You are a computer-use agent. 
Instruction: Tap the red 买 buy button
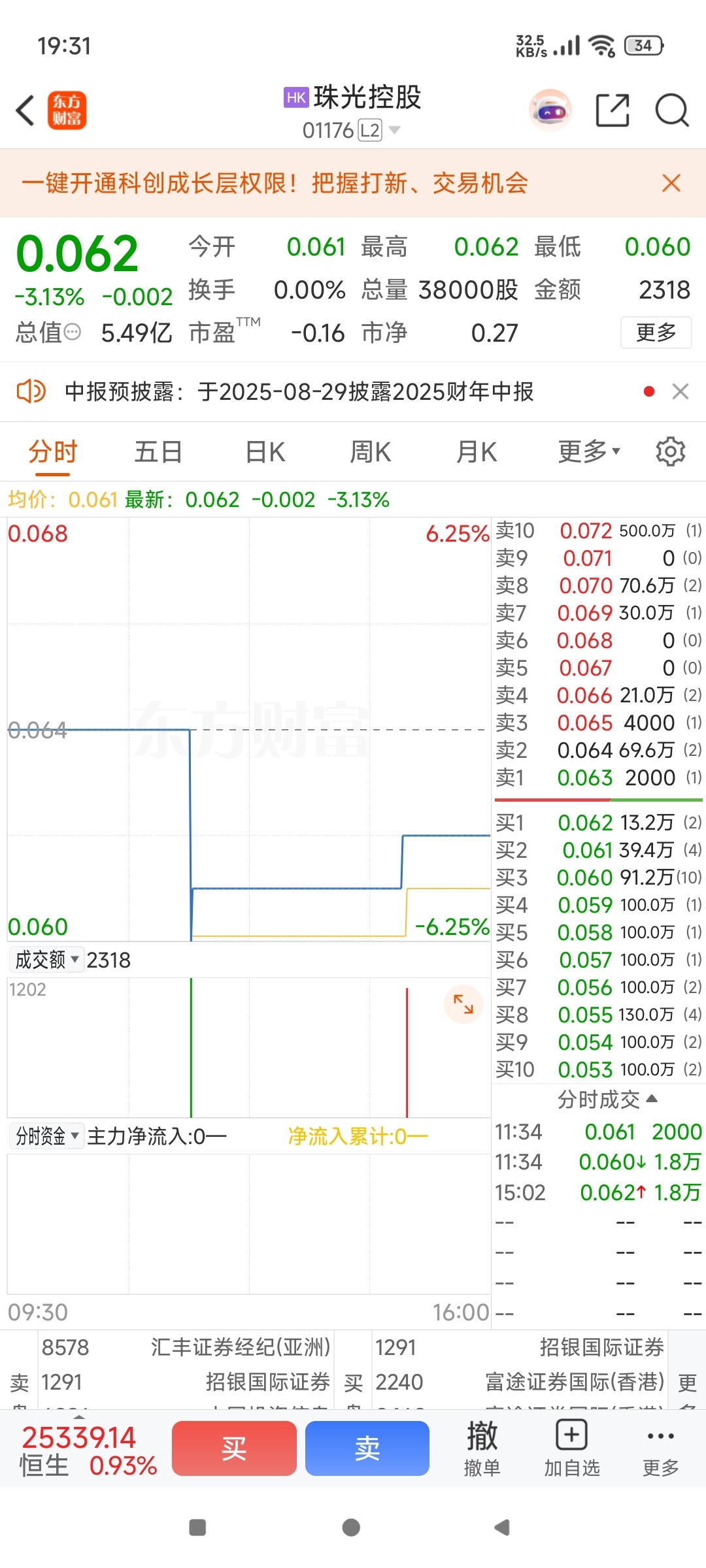pyautogui.click(x=234, y=1448)
